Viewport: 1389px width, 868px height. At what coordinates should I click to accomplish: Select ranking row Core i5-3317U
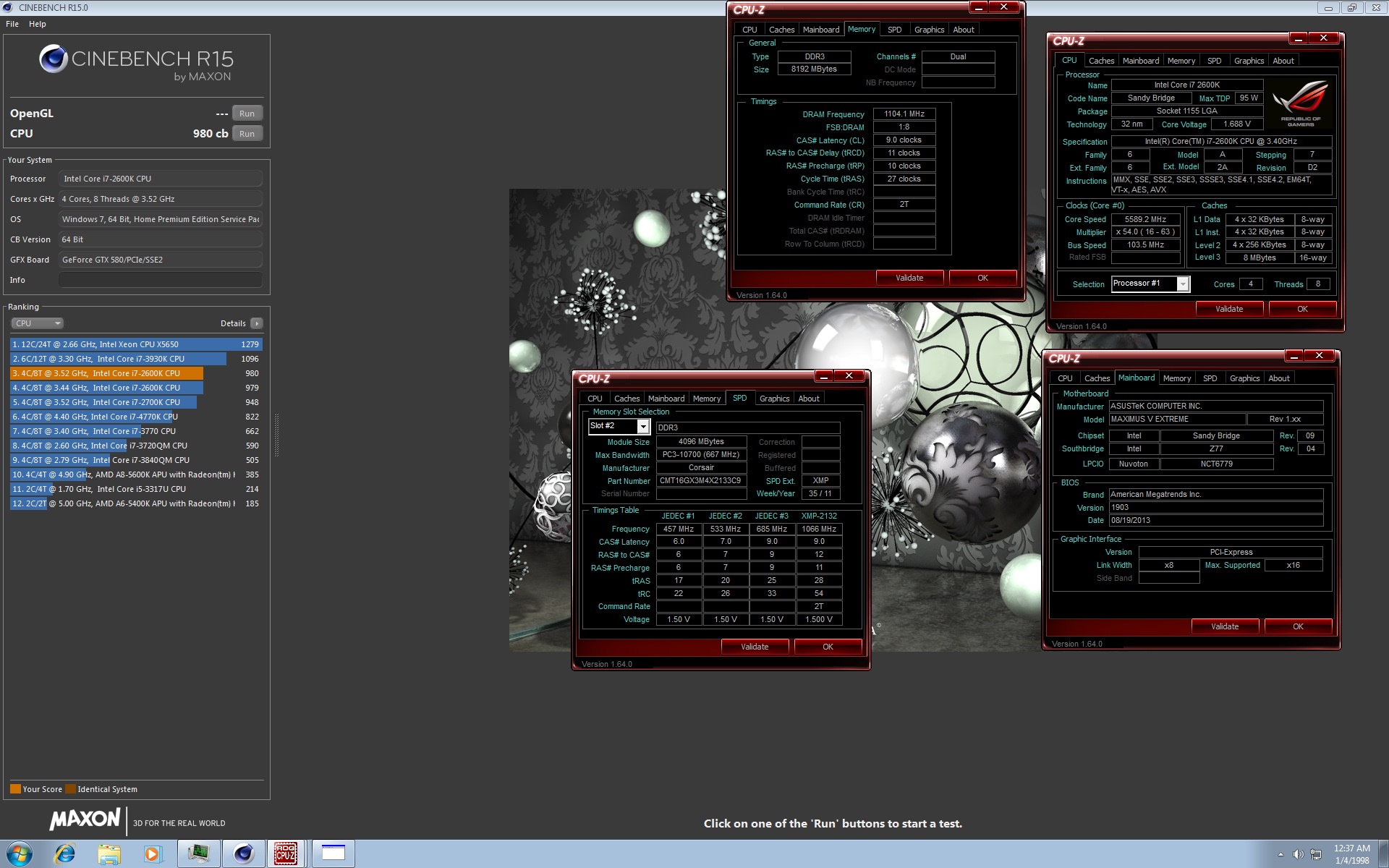[x=136, y=489]
